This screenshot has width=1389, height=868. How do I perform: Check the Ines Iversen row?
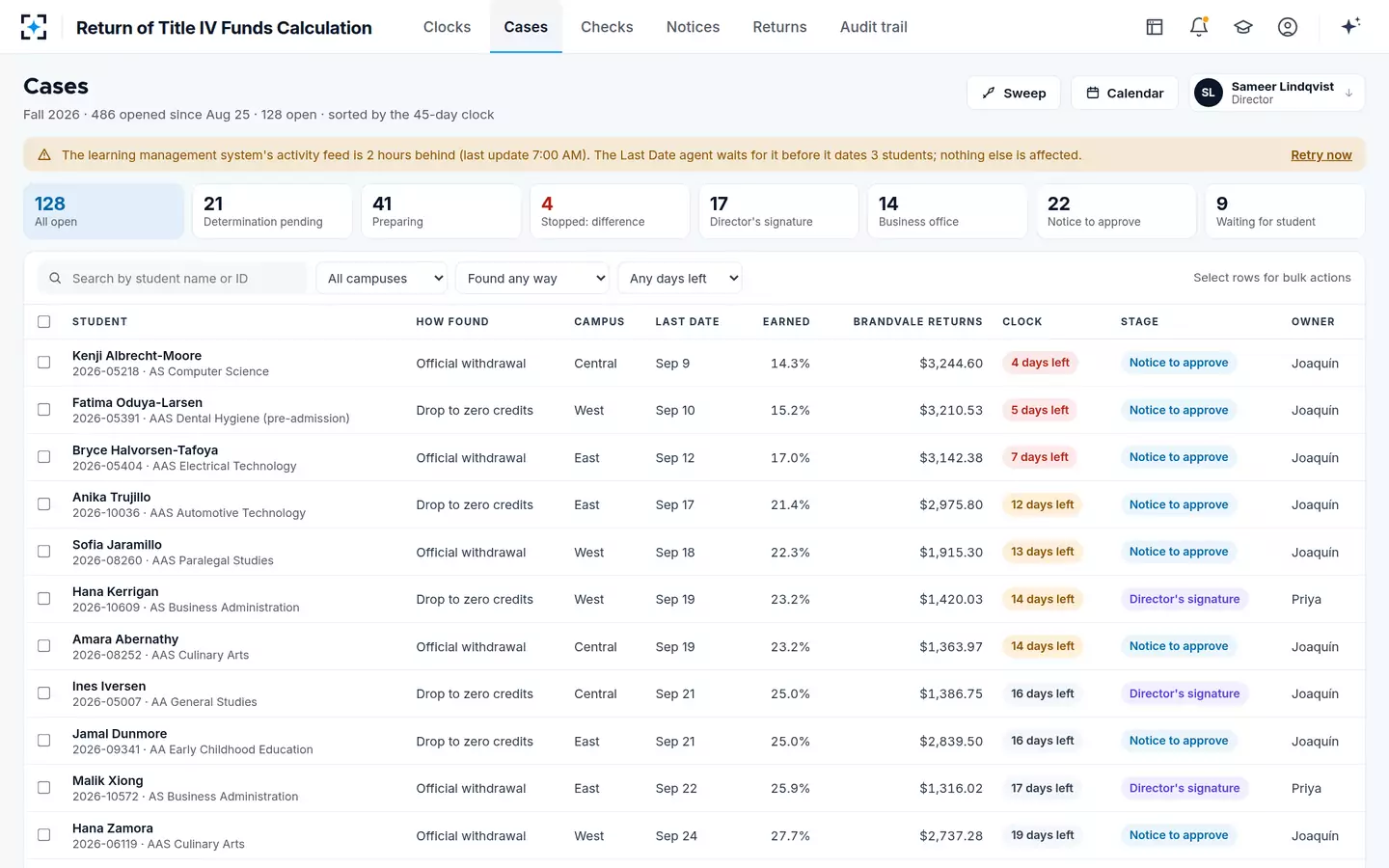(43, 693)
